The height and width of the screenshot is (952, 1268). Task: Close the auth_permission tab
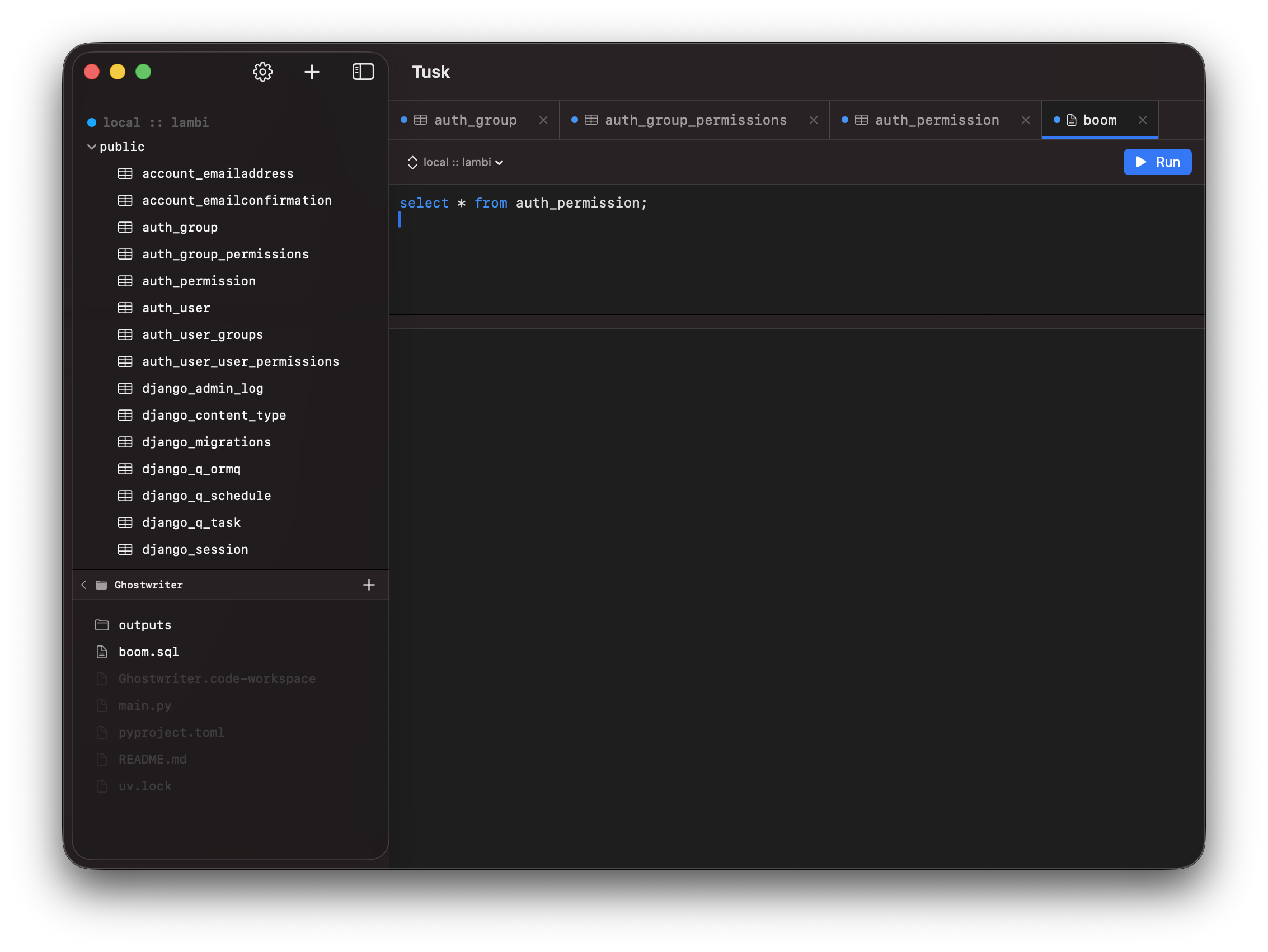tap(1026, 120)
